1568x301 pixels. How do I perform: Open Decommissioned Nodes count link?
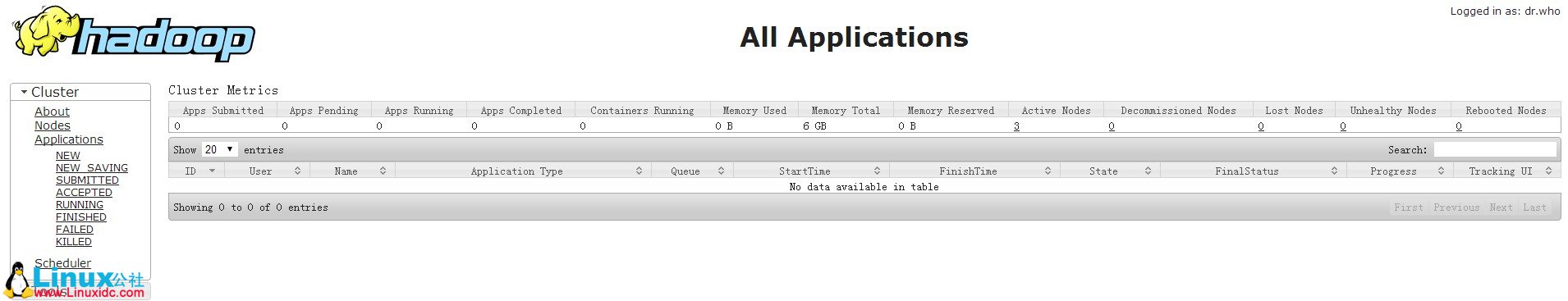click(1112, 126)
